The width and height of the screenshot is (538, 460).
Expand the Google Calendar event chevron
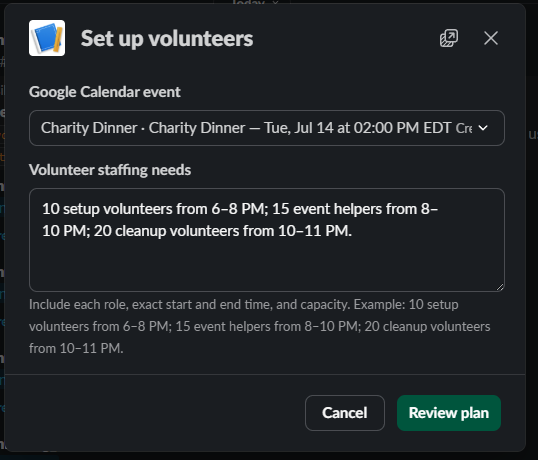coord(483,128)
